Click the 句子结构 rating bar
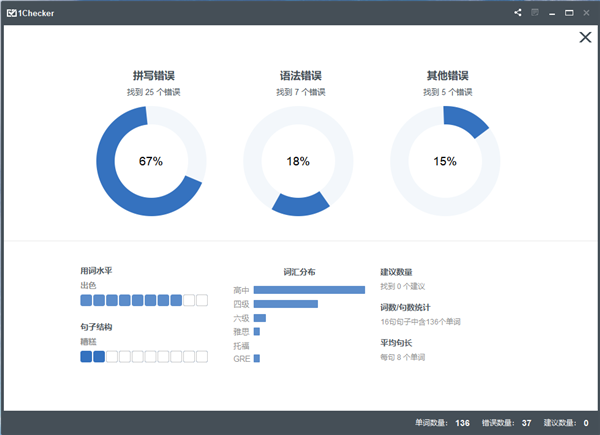600x435 pixels. pyautogui.click(x=144, y=356)
